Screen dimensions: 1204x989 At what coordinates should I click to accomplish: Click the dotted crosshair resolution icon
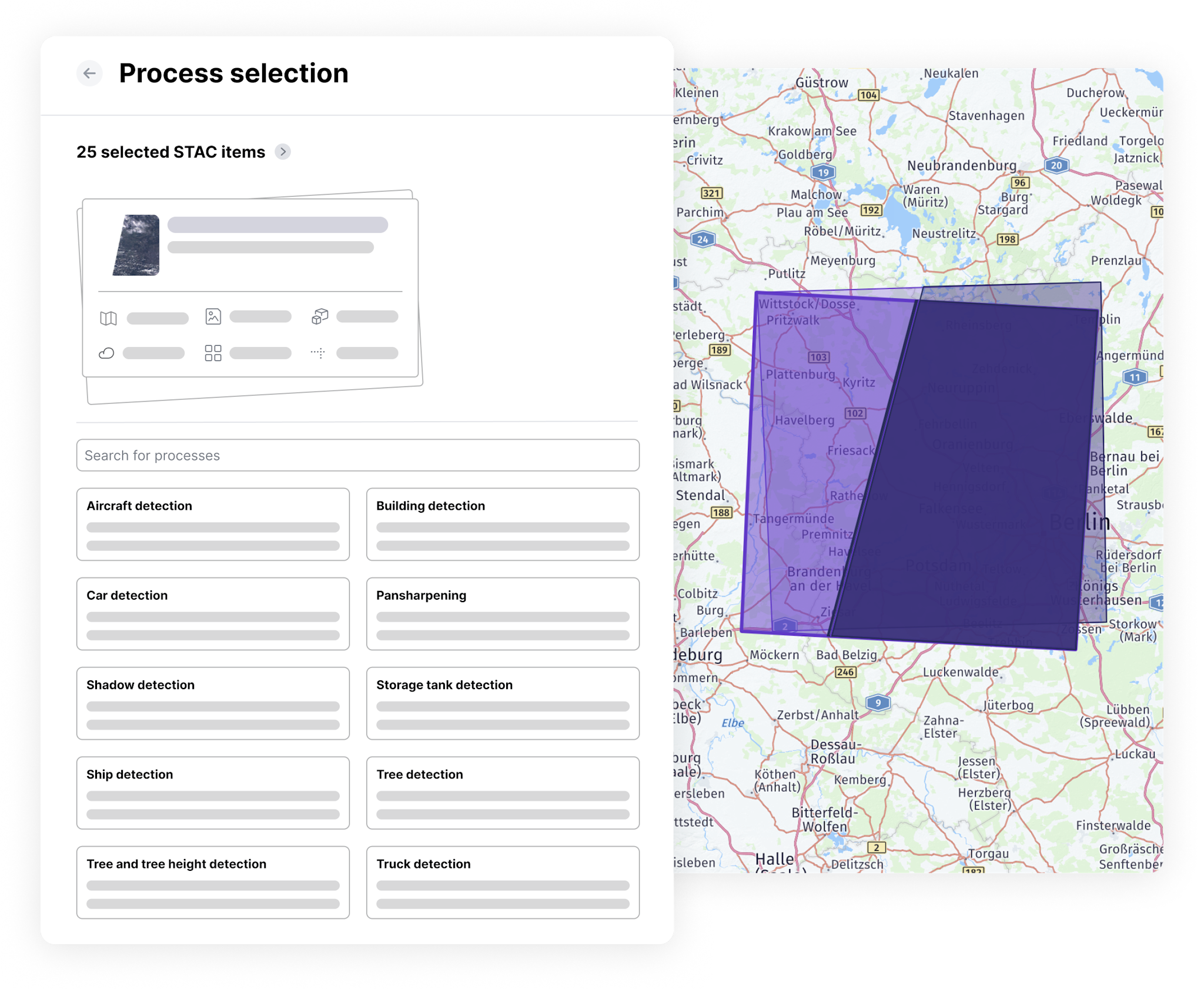[318, 353]
